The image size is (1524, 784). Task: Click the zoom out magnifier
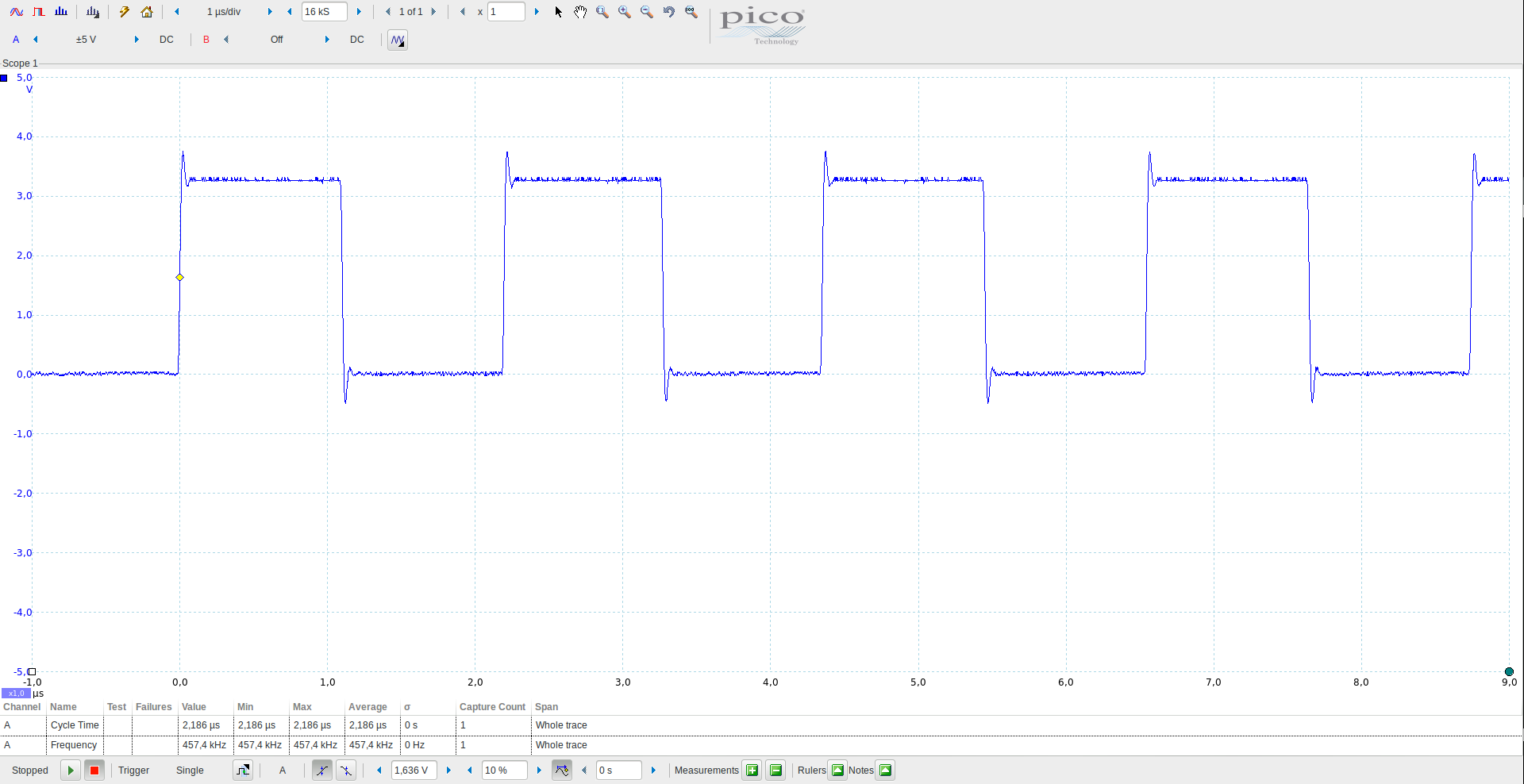(x=647, y=12)
